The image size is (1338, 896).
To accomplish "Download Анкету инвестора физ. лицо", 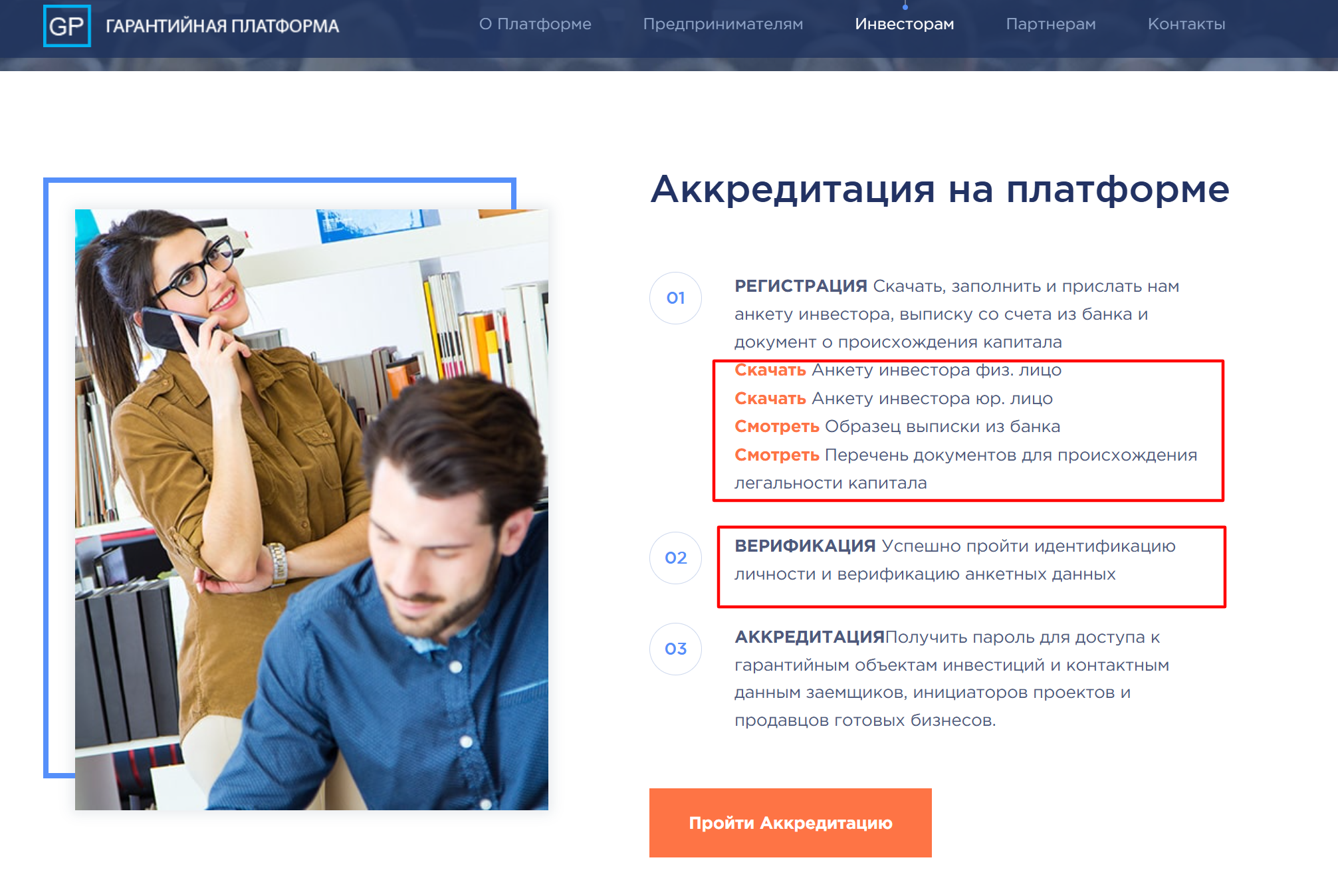I will coord(770,370).
